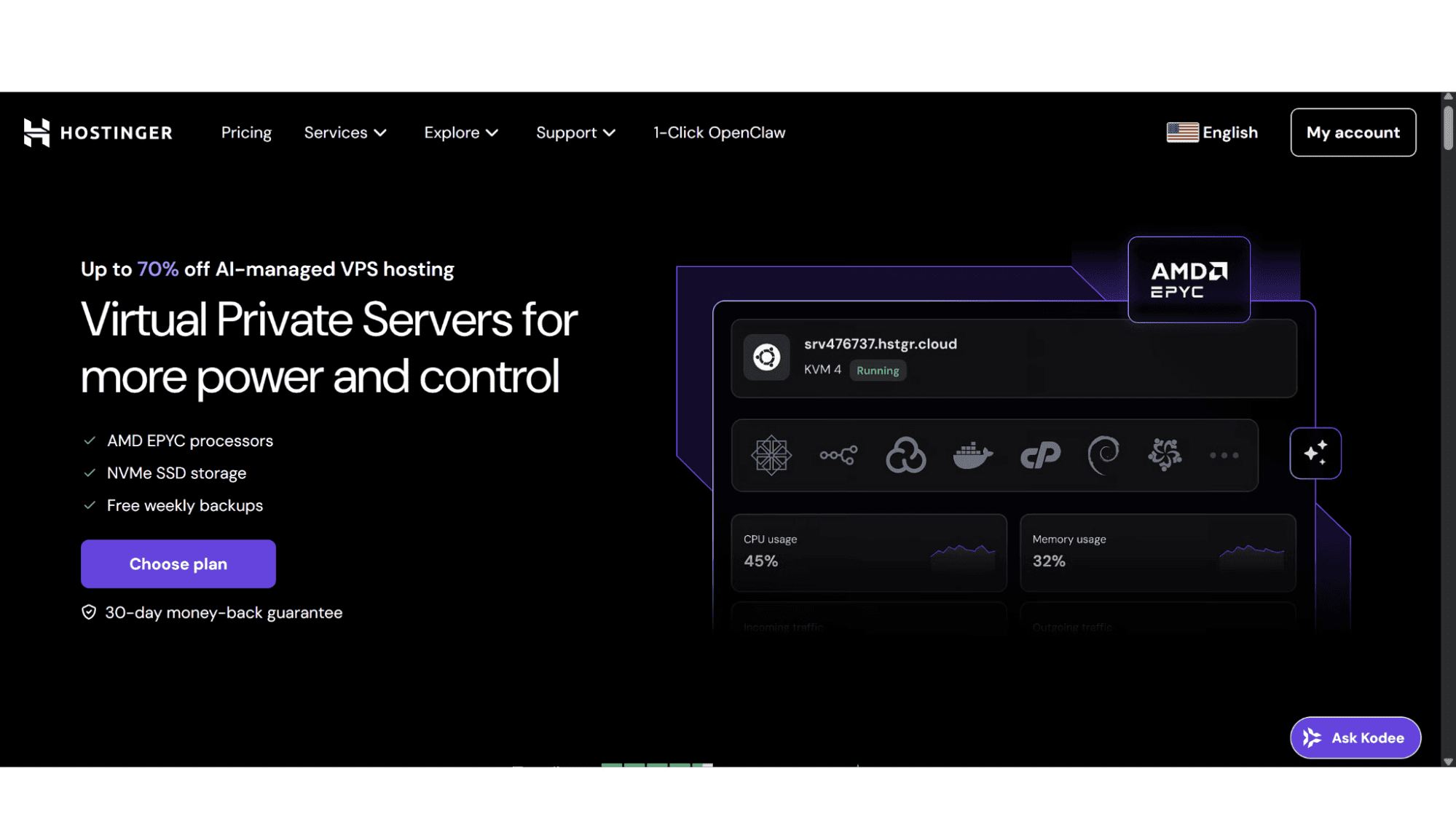Click the cPanel icon
The image size is (1456, 819).
tap(1040, 456)
